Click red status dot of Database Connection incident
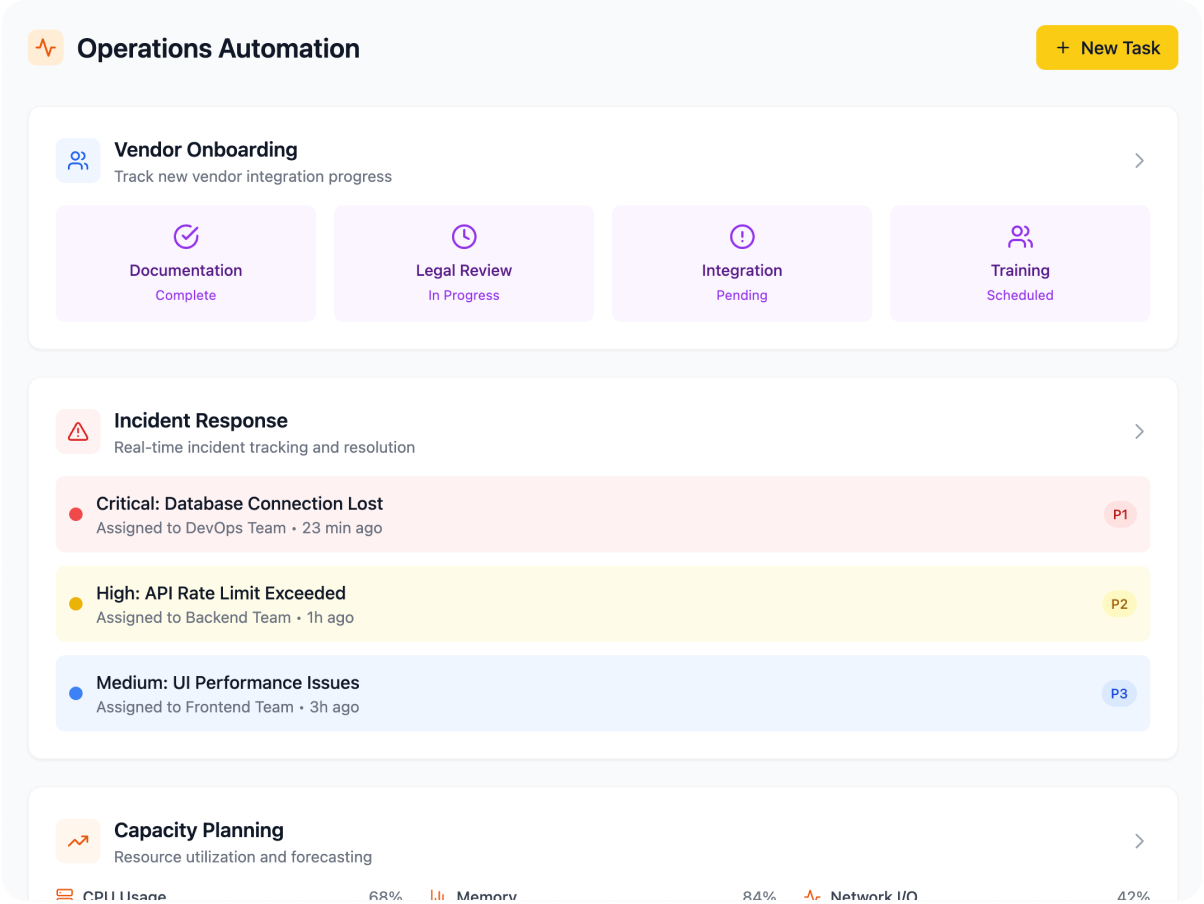The image size is (1204, 904). tap(76, 515)
